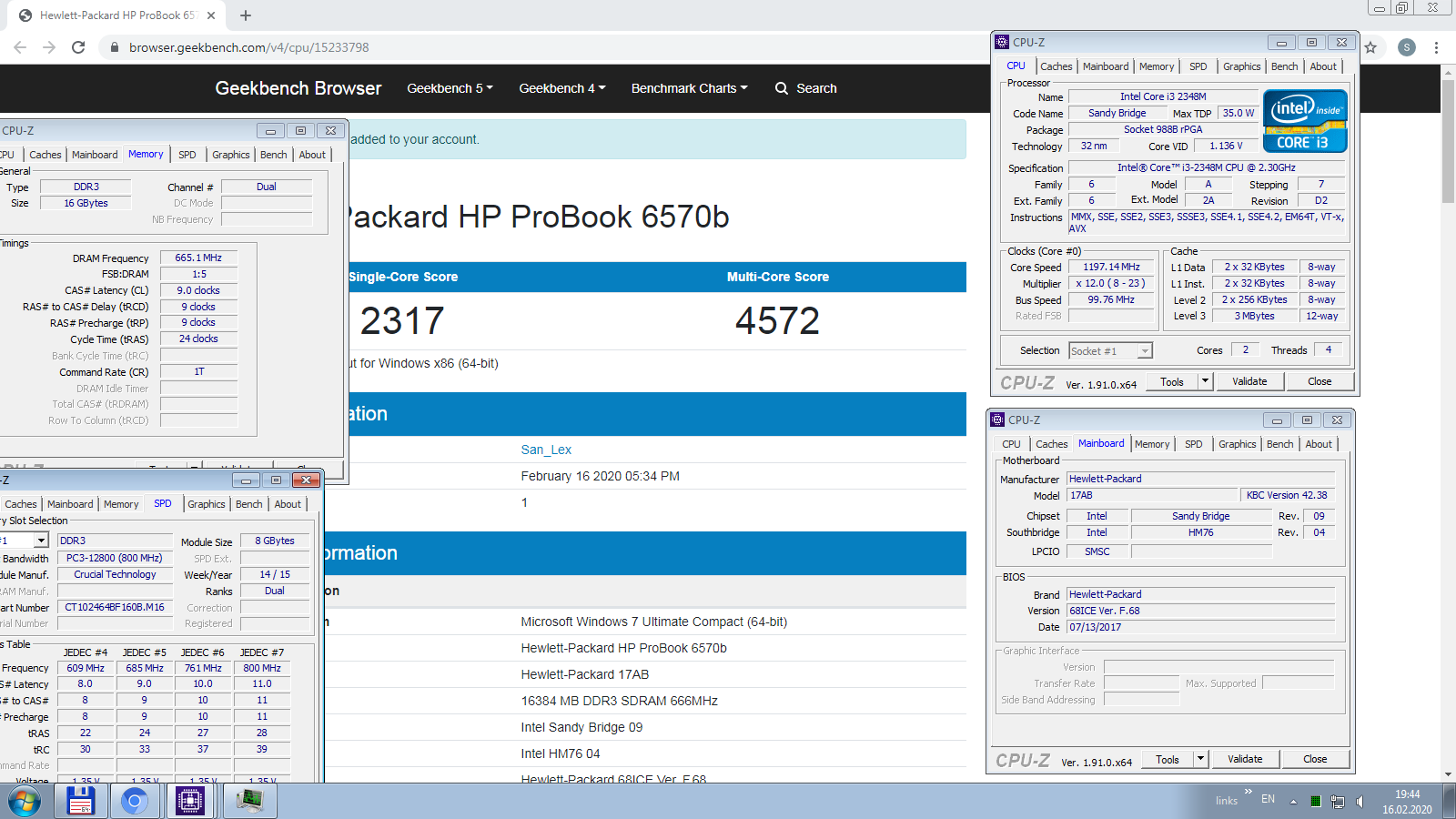Open SPD tab in the Memory CPU-Z window
Image resolution: width=1456 pixels, height=819 pixels.
(x=187, y=155)
